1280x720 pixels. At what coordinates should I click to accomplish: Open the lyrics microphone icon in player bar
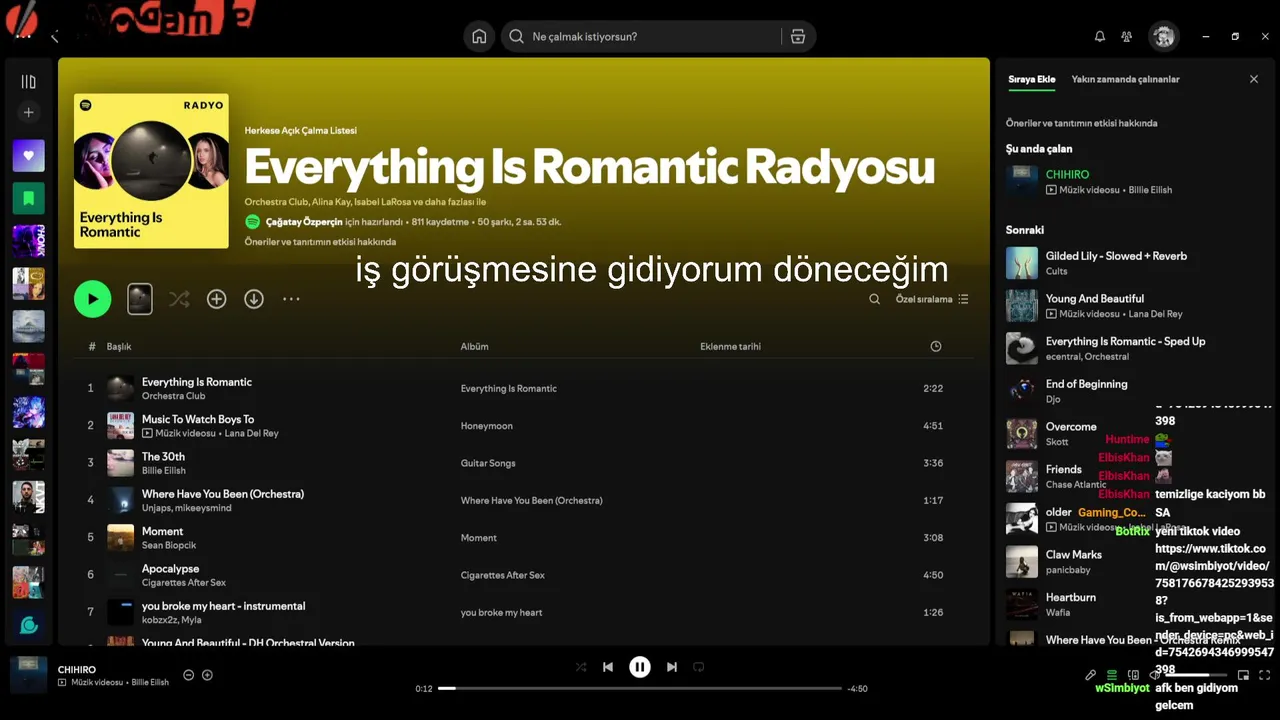coord(1091,675)
